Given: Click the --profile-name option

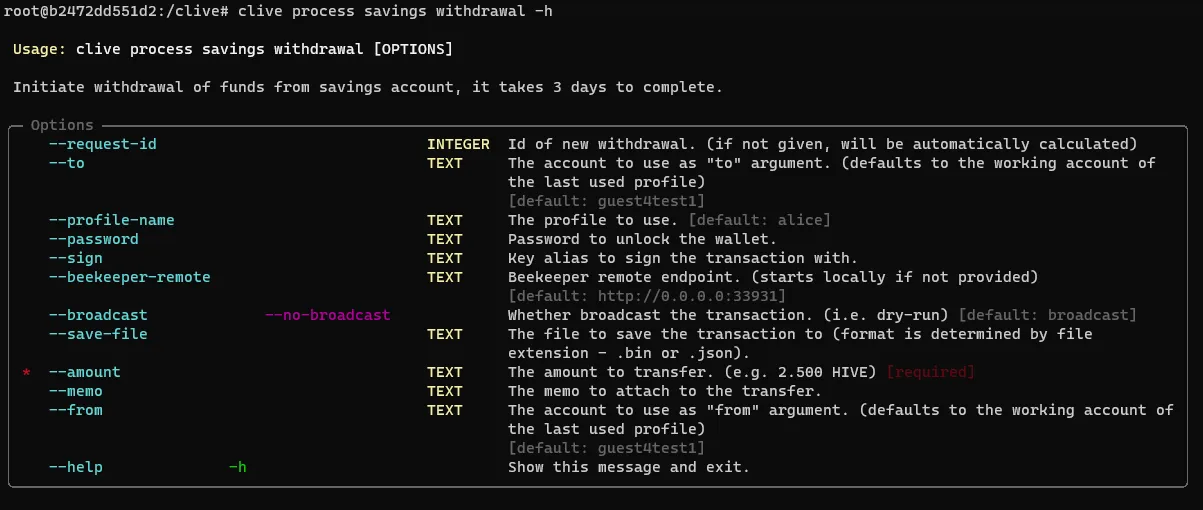Looking at the screenshot, I should (x=112, y=220).
